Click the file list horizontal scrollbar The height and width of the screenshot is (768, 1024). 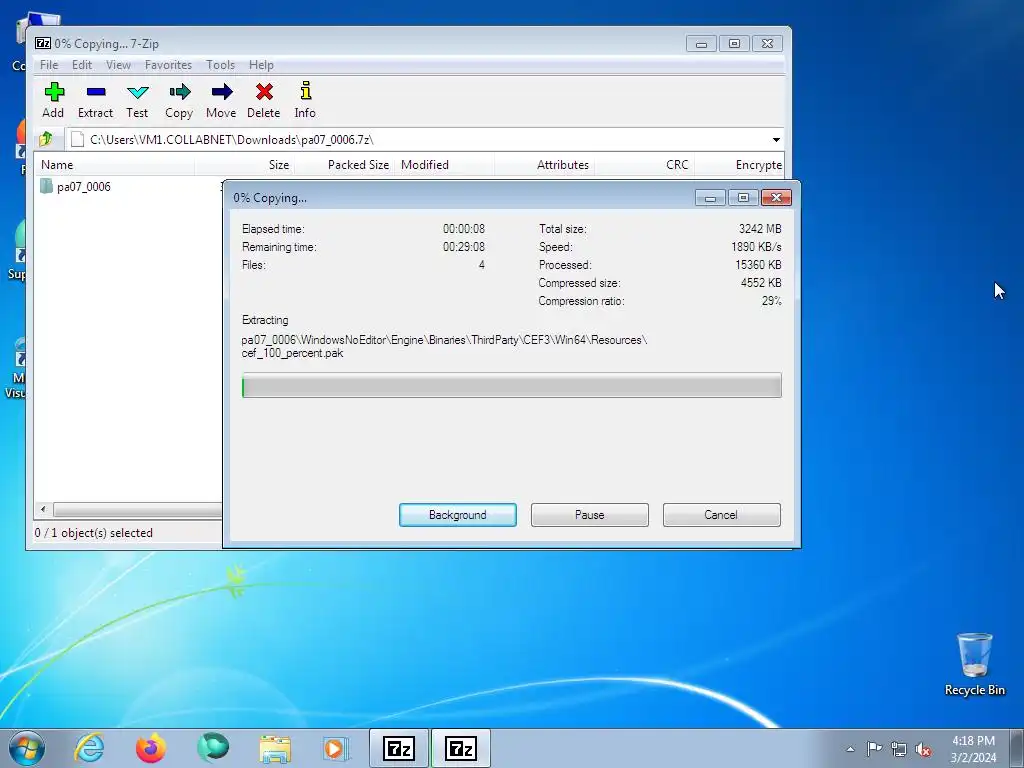click(x=137, y=509)
